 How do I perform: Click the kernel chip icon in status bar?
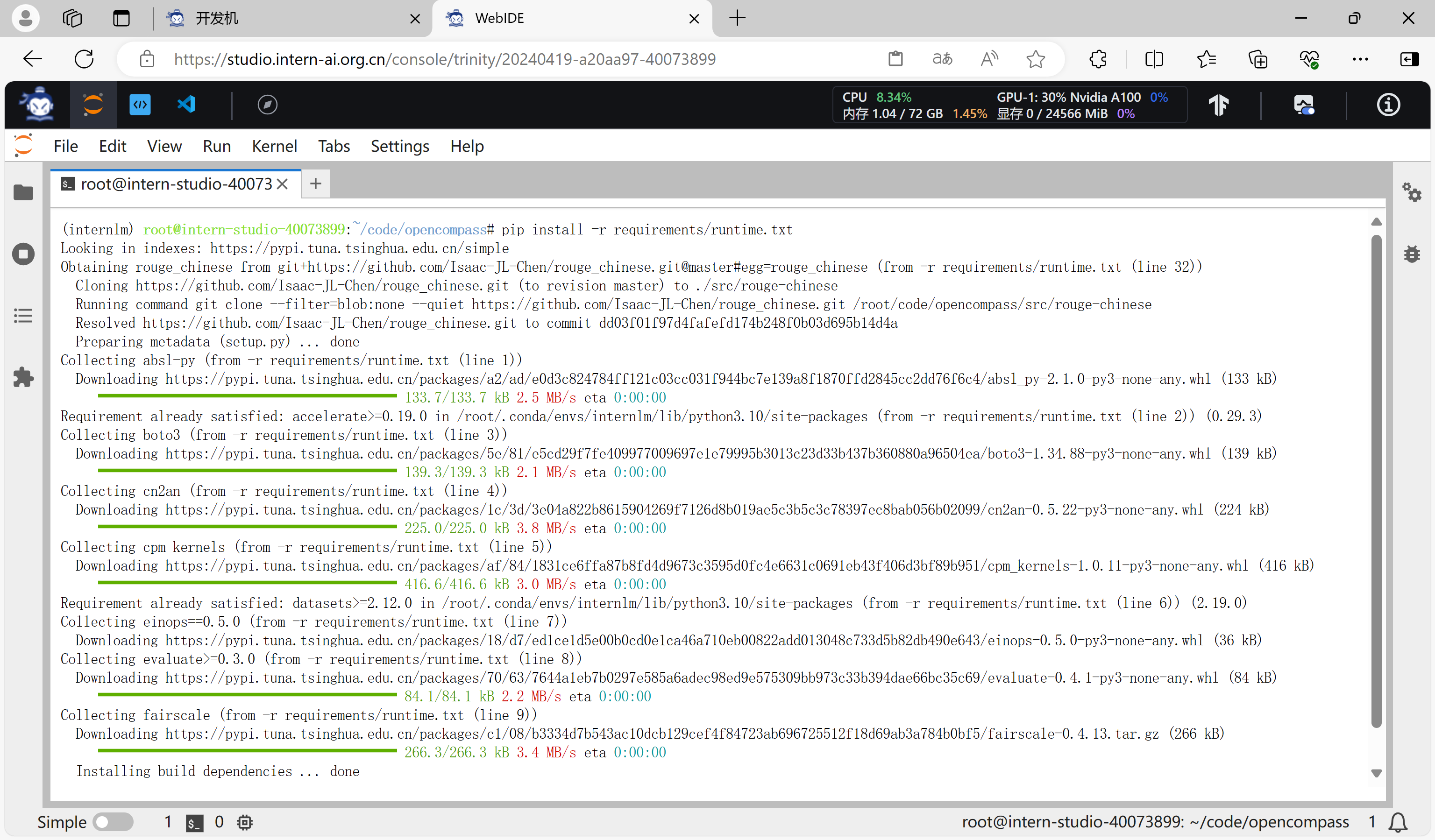tap(245, 822)
